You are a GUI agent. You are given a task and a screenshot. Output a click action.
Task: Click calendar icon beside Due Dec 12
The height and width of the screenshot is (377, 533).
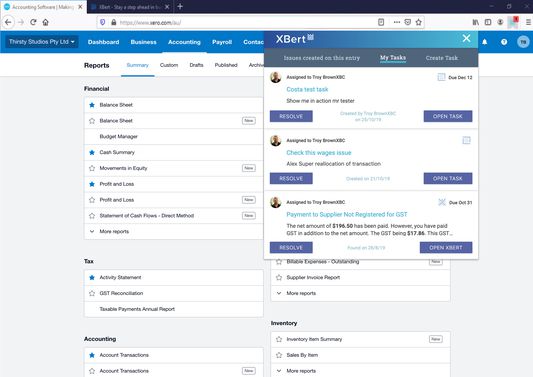441,77
